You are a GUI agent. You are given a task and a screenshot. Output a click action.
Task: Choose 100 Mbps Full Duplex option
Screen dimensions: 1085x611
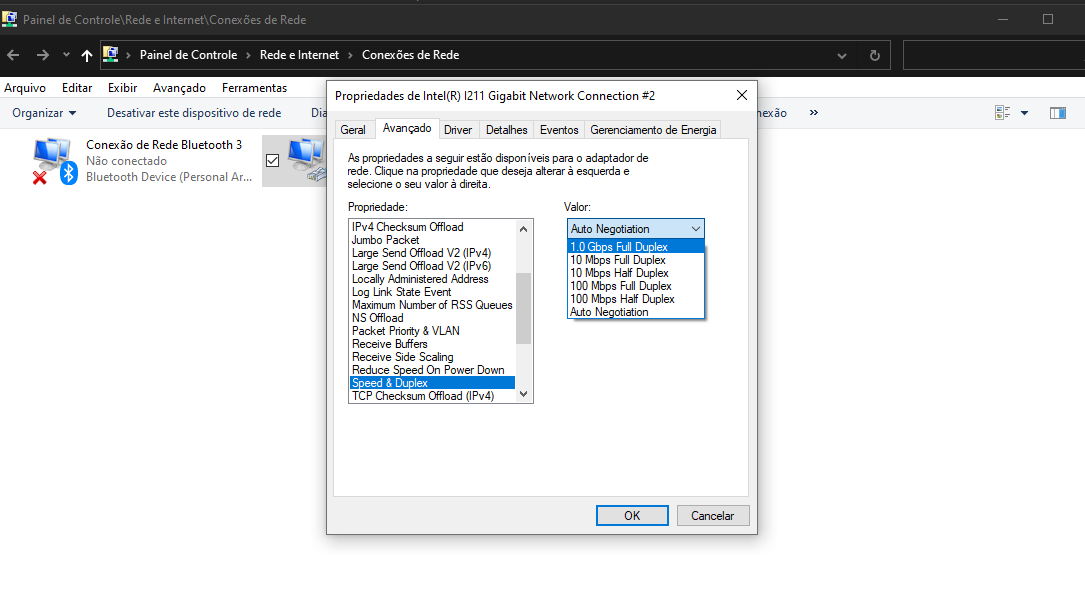(635, 286)
